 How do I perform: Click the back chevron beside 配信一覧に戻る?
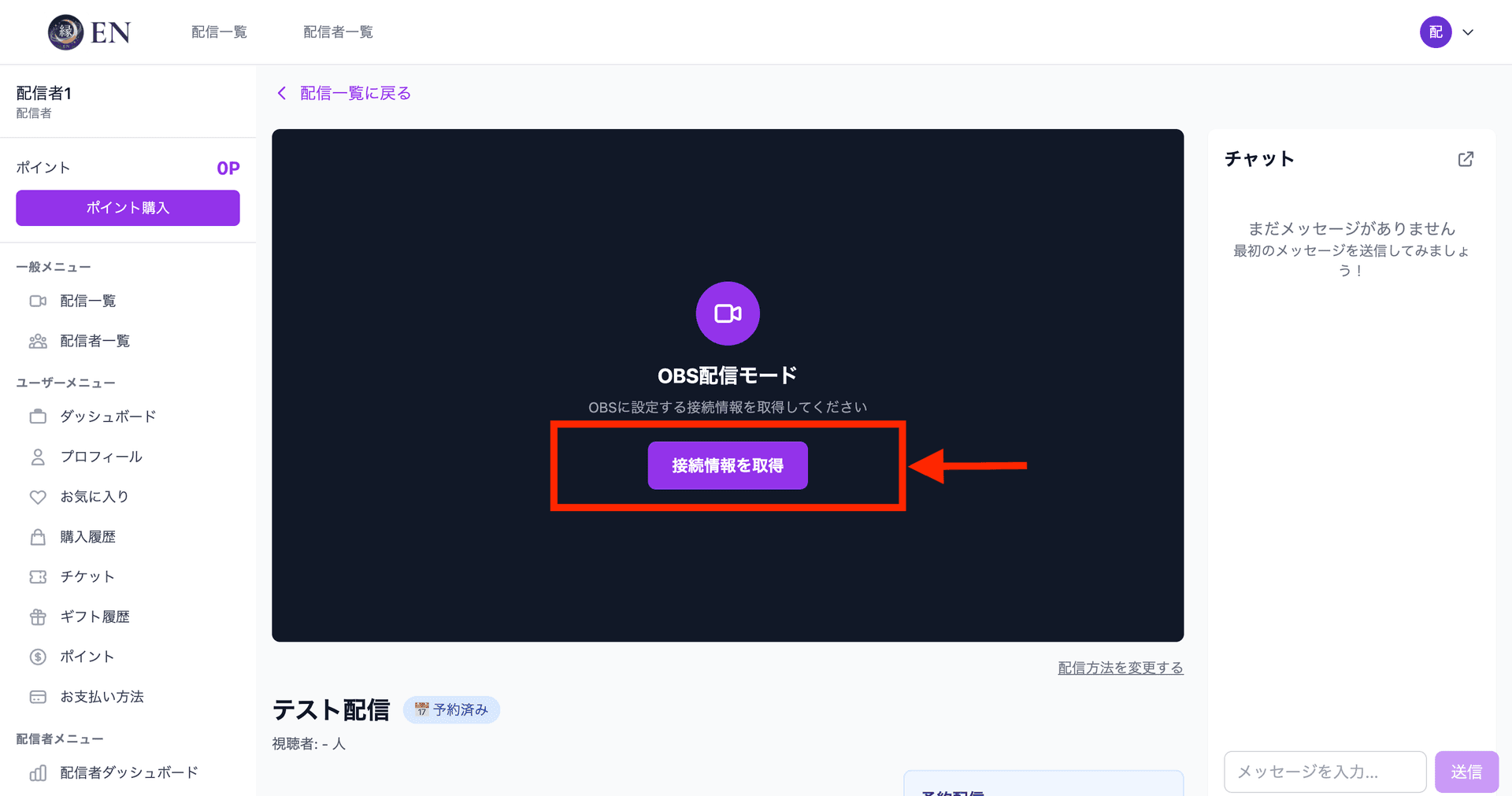pos(282,93)
